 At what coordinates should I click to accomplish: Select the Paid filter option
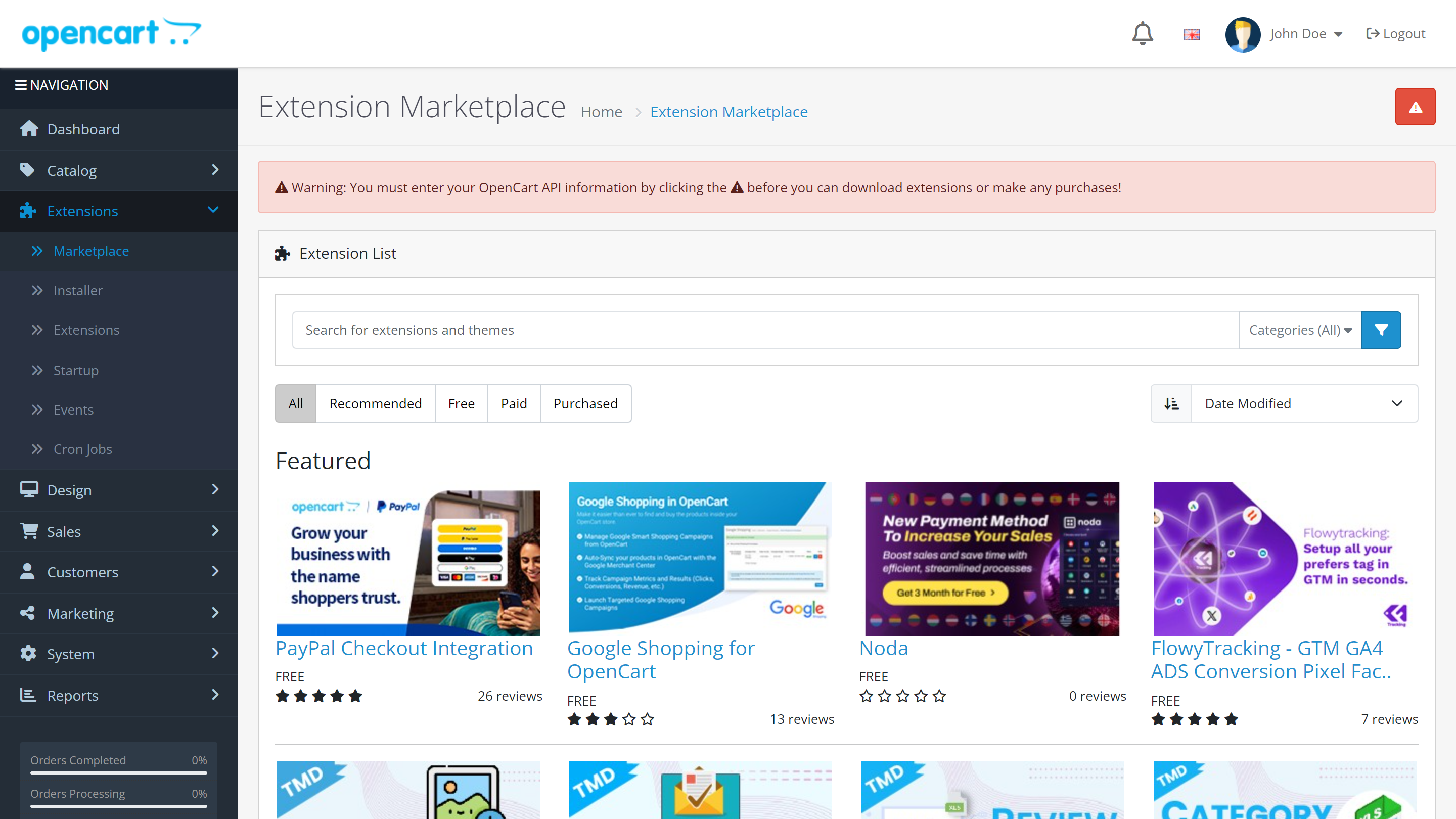click(513, 403)
